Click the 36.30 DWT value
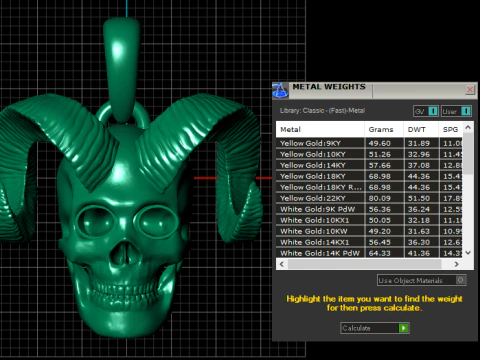The width and height of the screenshot is (480, 360). coord(419,242)
